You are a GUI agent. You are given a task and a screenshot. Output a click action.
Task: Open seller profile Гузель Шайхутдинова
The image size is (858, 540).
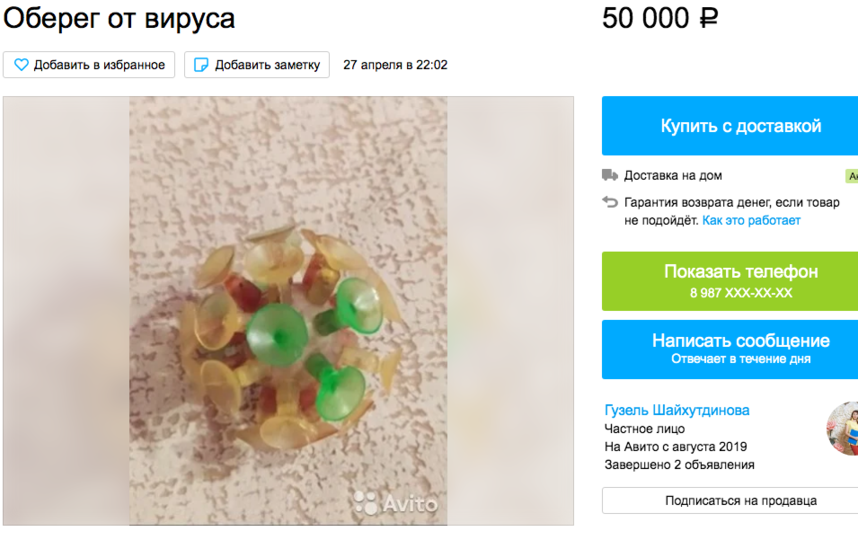[x=677, y=410]
